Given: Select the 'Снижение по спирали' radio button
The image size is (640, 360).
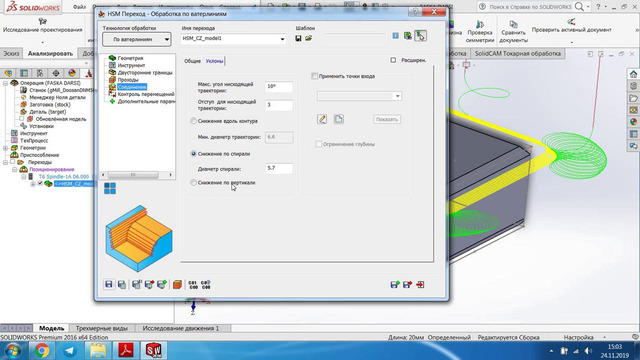Looking at the screenshot, I should click(193, 153).
